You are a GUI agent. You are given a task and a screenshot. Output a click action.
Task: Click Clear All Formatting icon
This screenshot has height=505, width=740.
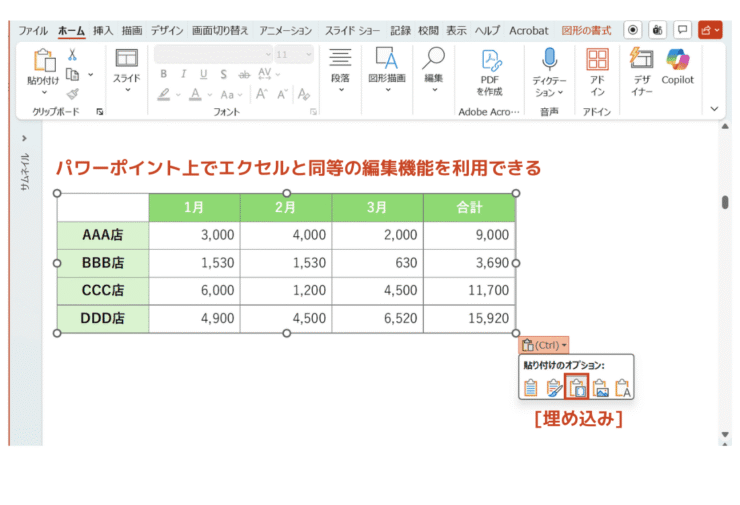click(x=303, y=94)
